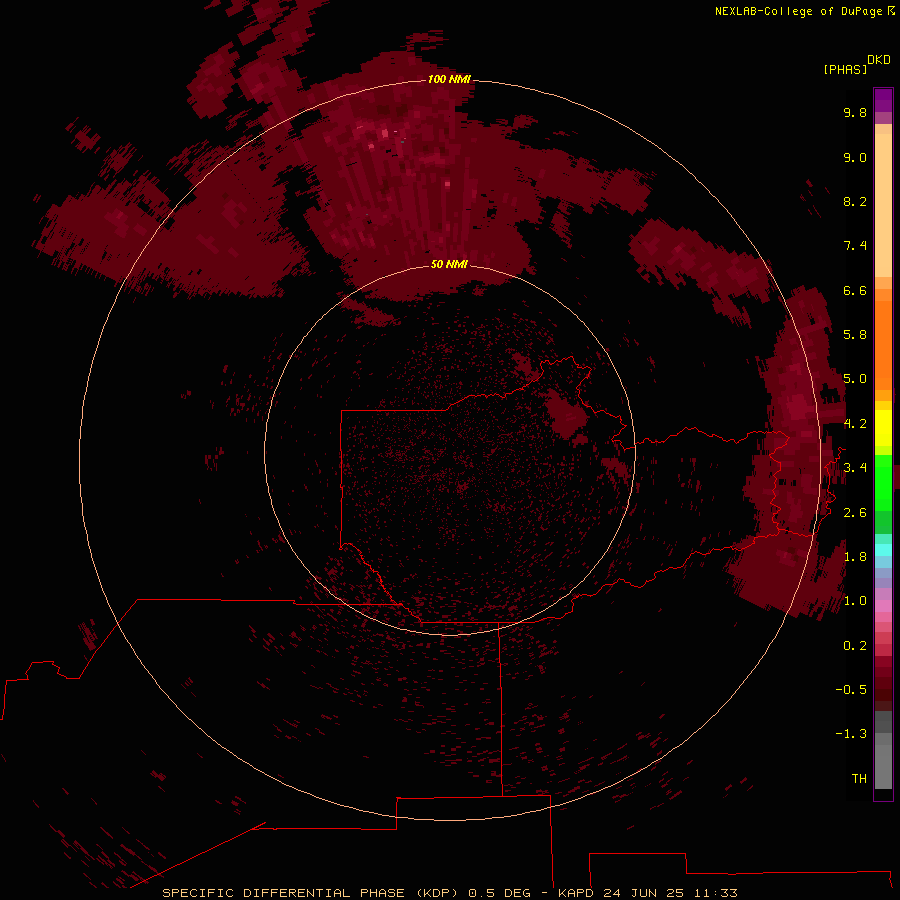This screenshot has height=900, width=900.
Task: Click the 6.6 legend value
Action: 855,290
